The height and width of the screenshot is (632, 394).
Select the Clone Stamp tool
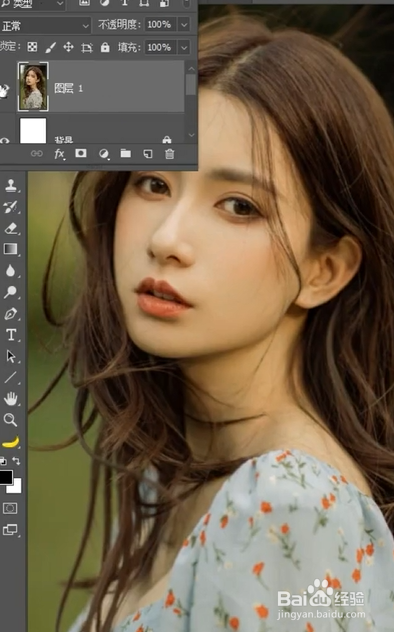pos(10,186)
